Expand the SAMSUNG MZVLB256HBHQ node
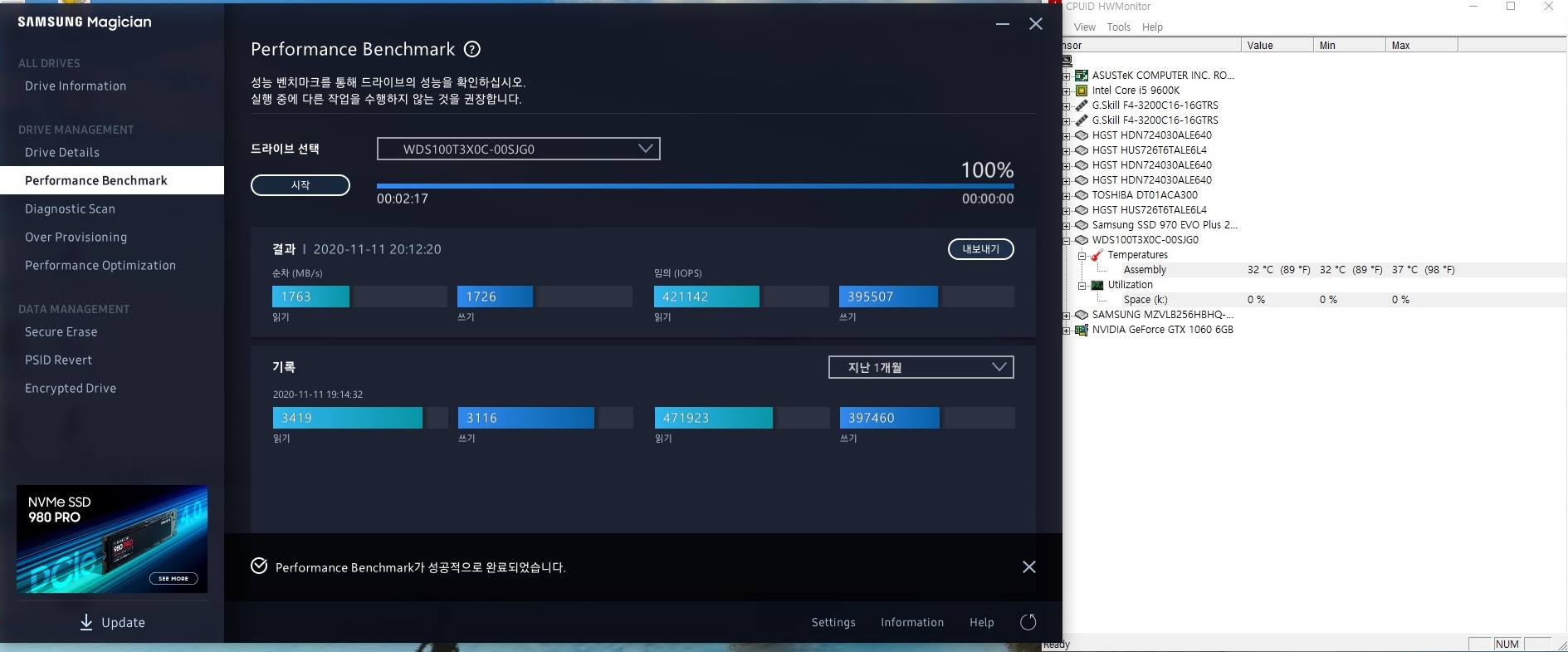 click(1067, 315)
